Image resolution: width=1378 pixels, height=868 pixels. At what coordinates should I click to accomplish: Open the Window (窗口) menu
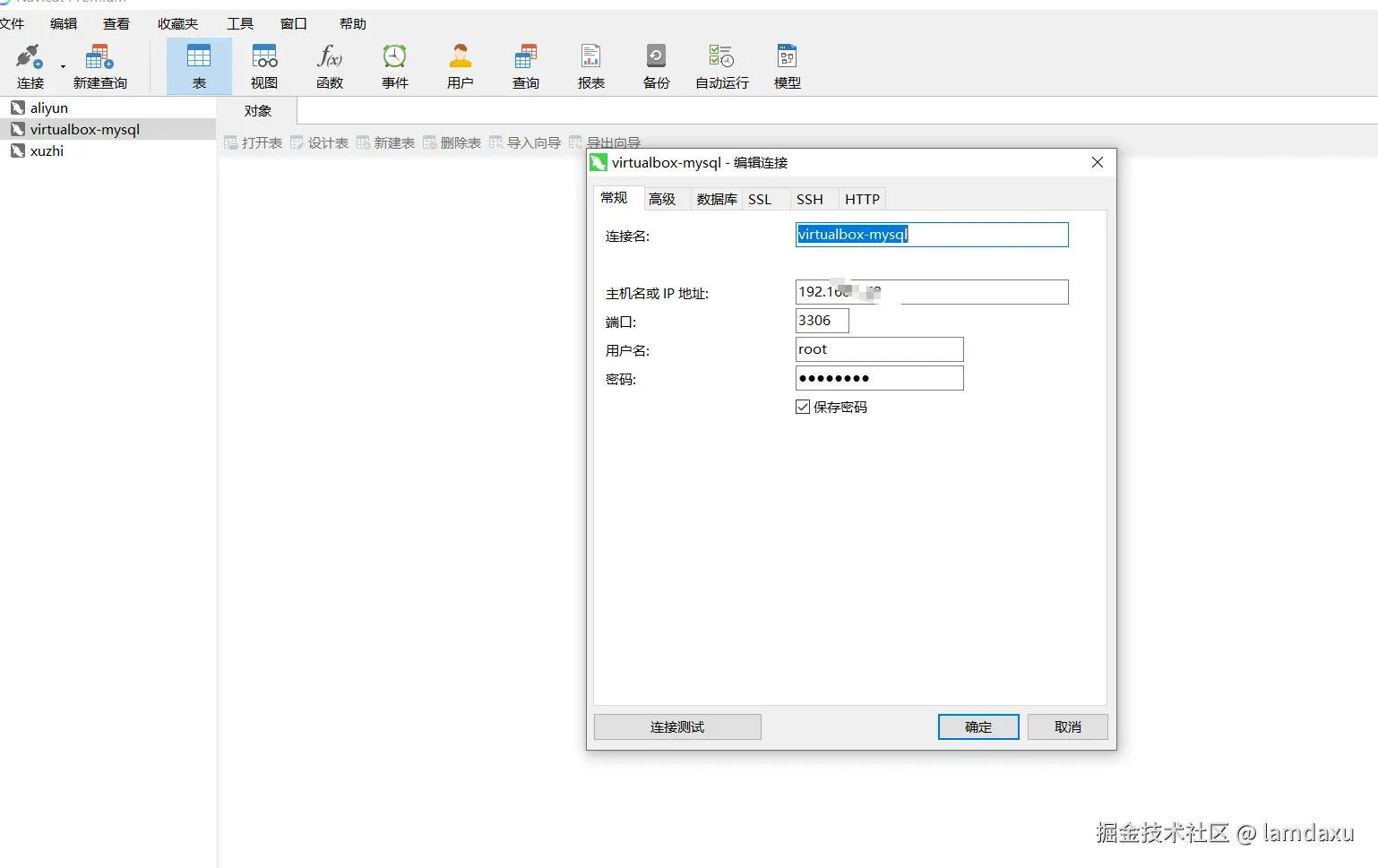point(294,24)
